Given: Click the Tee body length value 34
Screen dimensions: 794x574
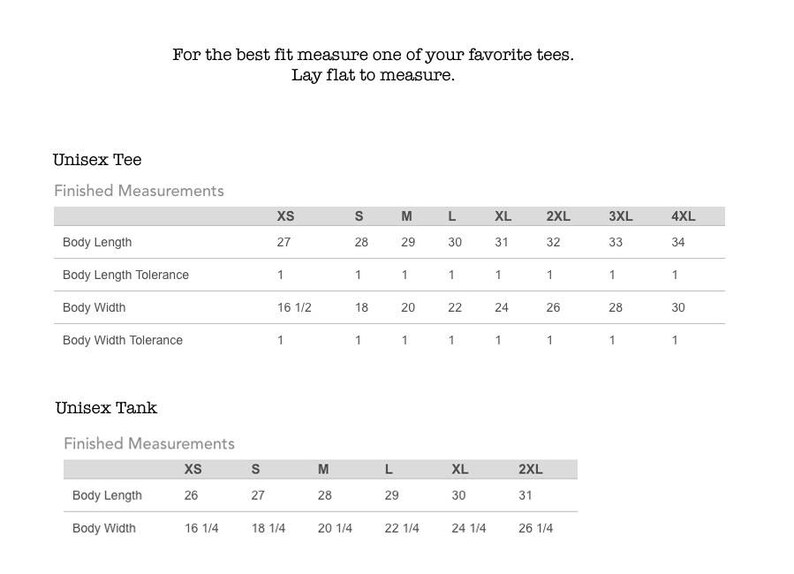Looking at the screenshot, I should (x=678, y=242).
